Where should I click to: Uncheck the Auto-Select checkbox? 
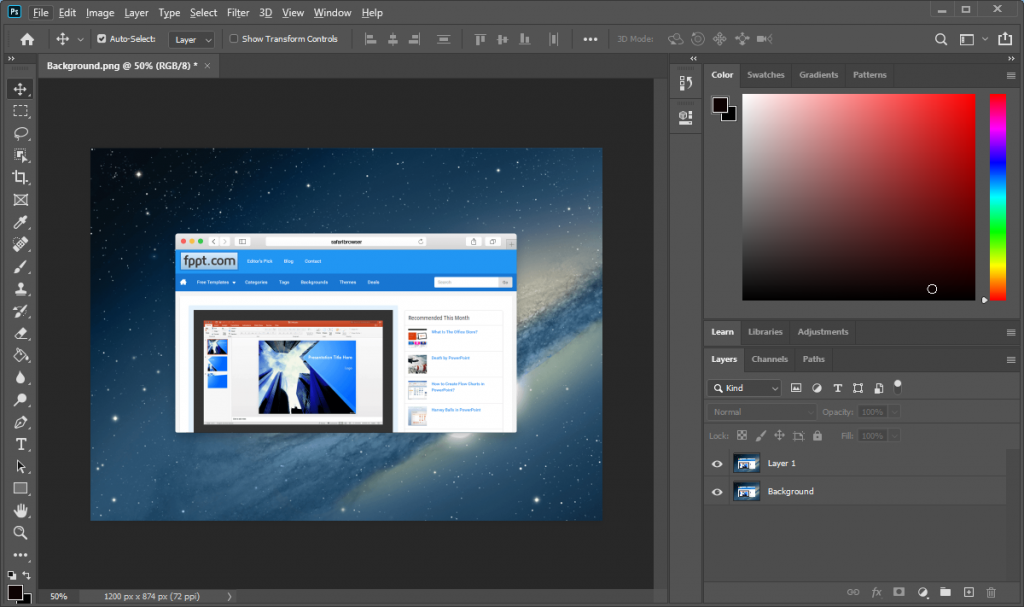(x=101, y=39)
